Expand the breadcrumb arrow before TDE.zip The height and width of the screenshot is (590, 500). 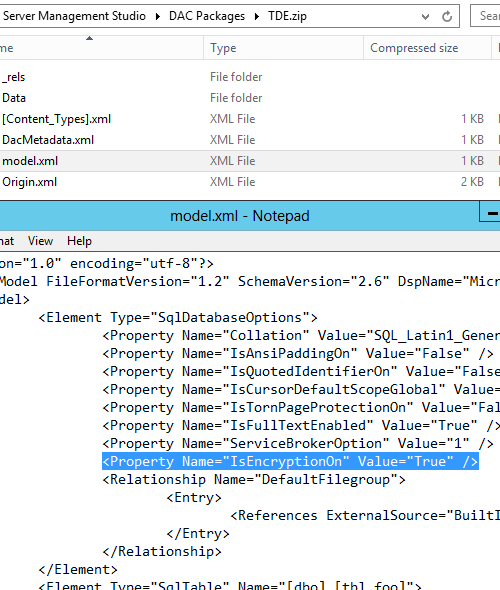[x=257, y=17]
